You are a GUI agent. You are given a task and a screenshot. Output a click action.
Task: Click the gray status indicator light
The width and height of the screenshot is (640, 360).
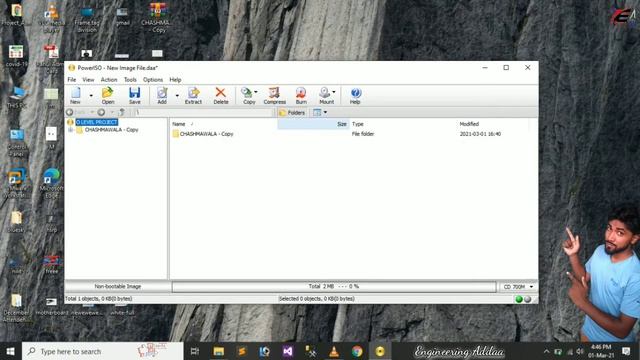pyautogui.click(x=527, y=299)
